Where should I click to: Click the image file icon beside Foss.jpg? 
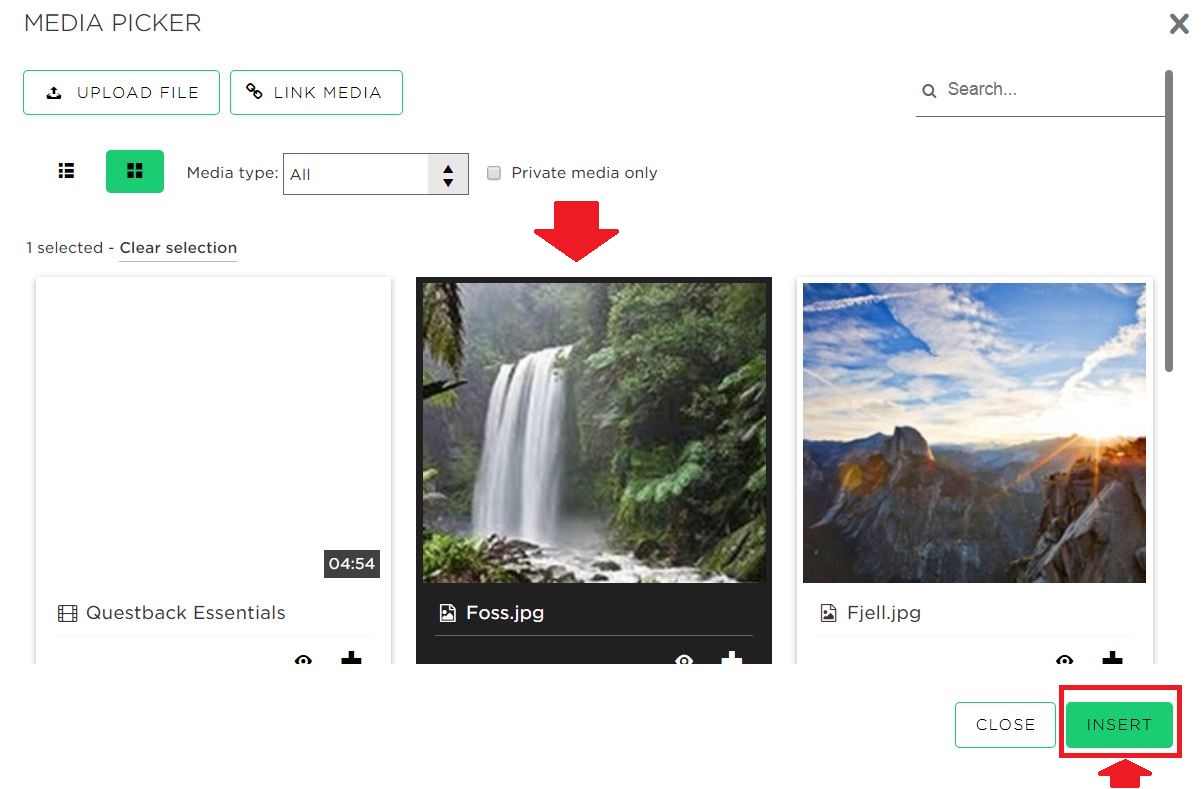click(447, 613)
